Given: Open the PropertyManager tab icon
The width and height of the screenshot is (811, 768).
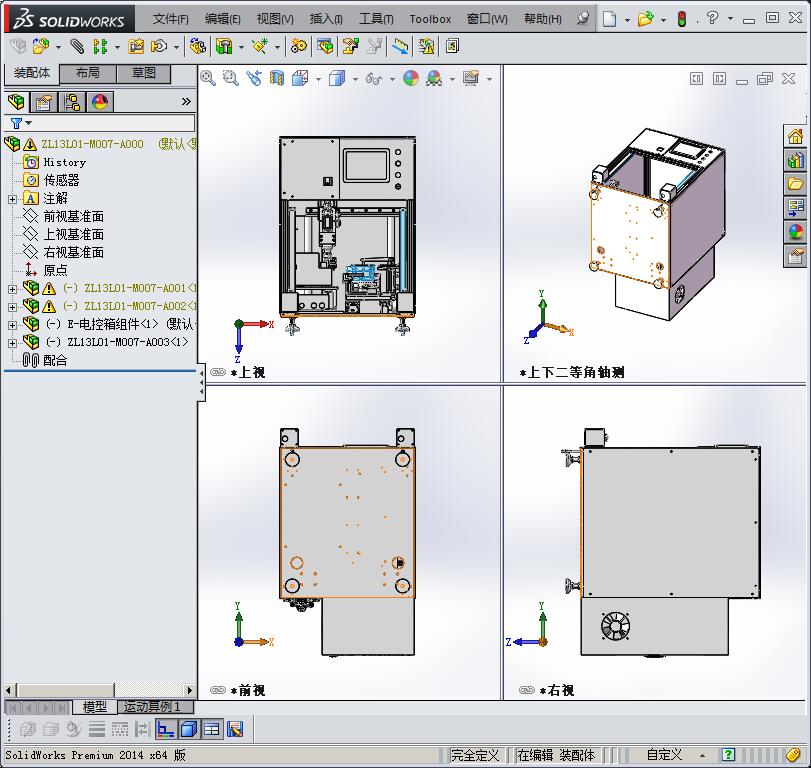Looking at the screenshot, I should coord(43,102).
